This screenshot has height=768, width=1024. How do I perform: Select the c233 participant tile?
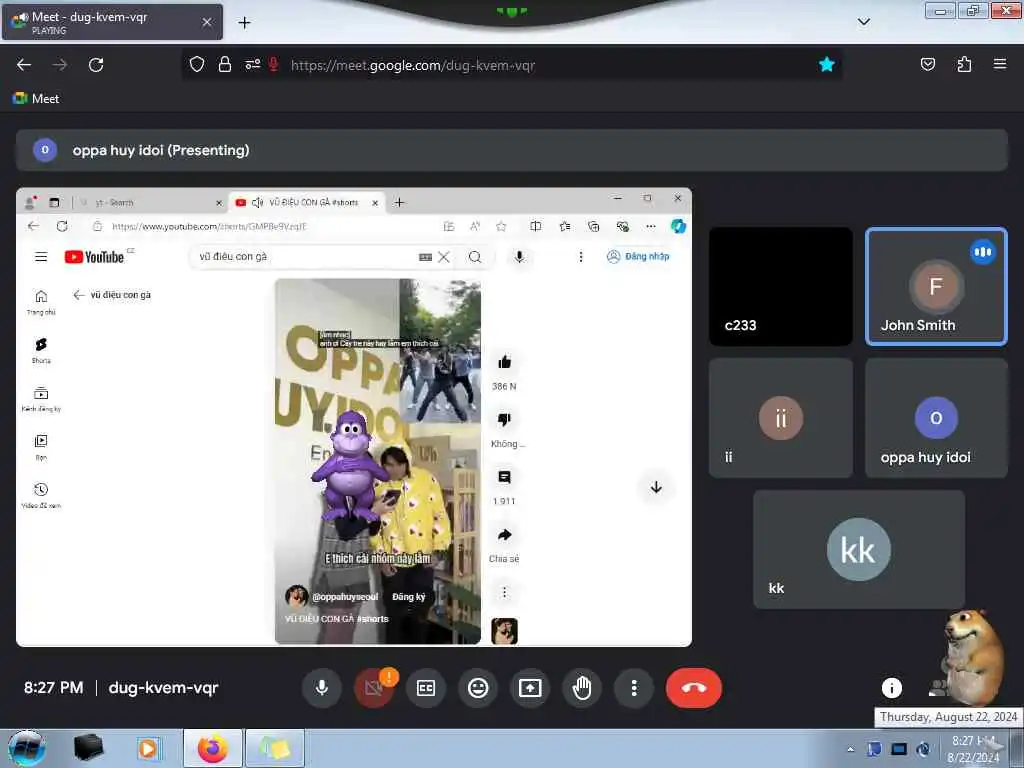(x=780, y=286)
